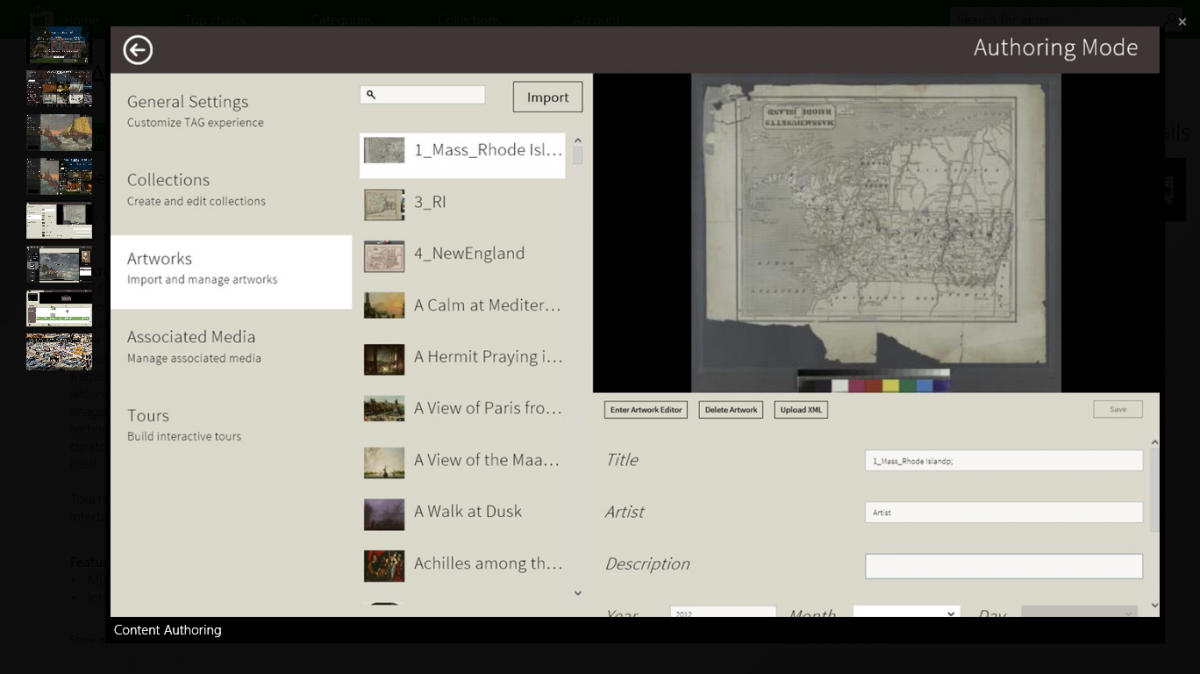This screenshot has width=1200, height=674.
Task: Open Associated Media section
Action: pyautogui.click(x=231, y=346)
